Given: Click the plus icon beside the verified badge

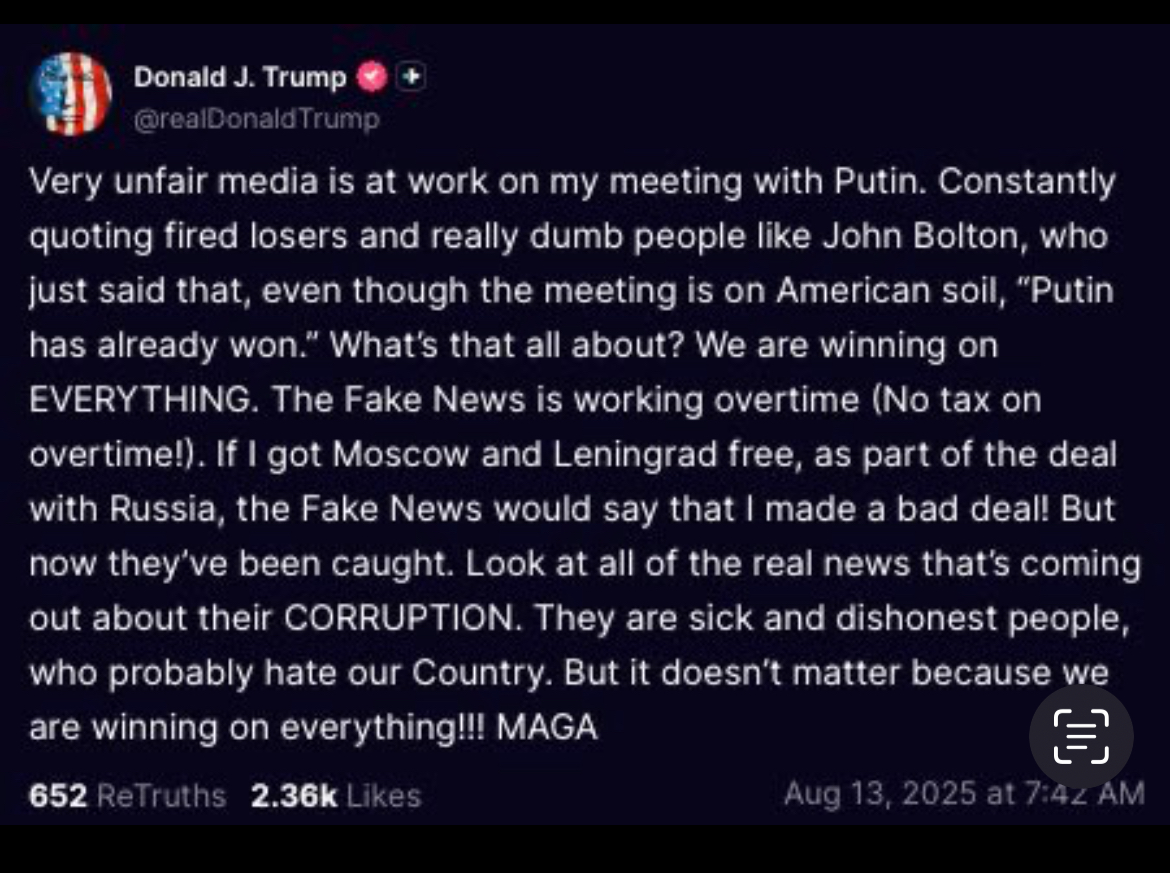Looking at the screenshot, I should pyautogui.click(x=412, y=76).
